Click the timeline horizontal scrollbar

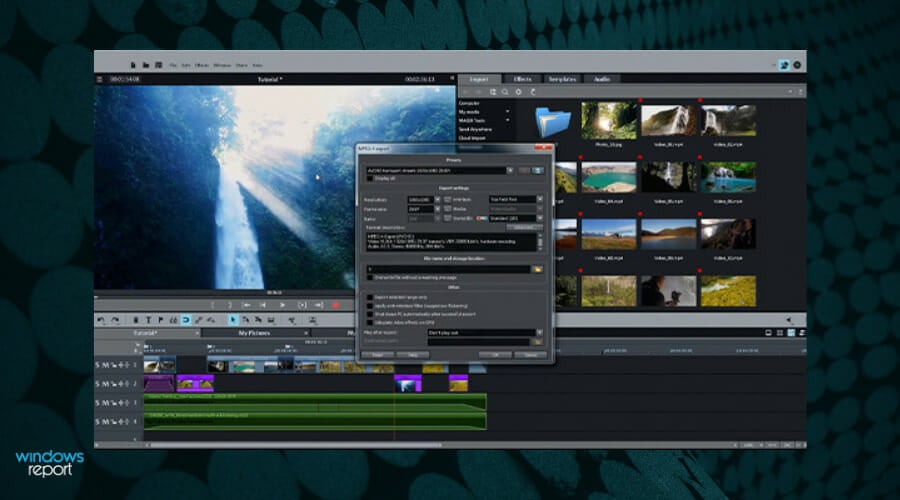[x=296, y=445]
